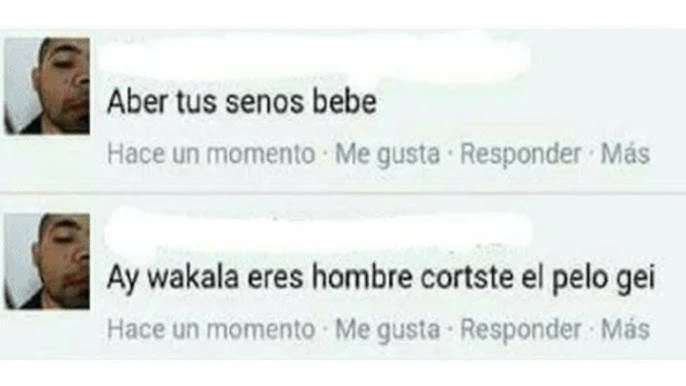Click the comment text 'Aber tus senos bebe'
Screen dimensions: 686x386
(x=242, y=102)
